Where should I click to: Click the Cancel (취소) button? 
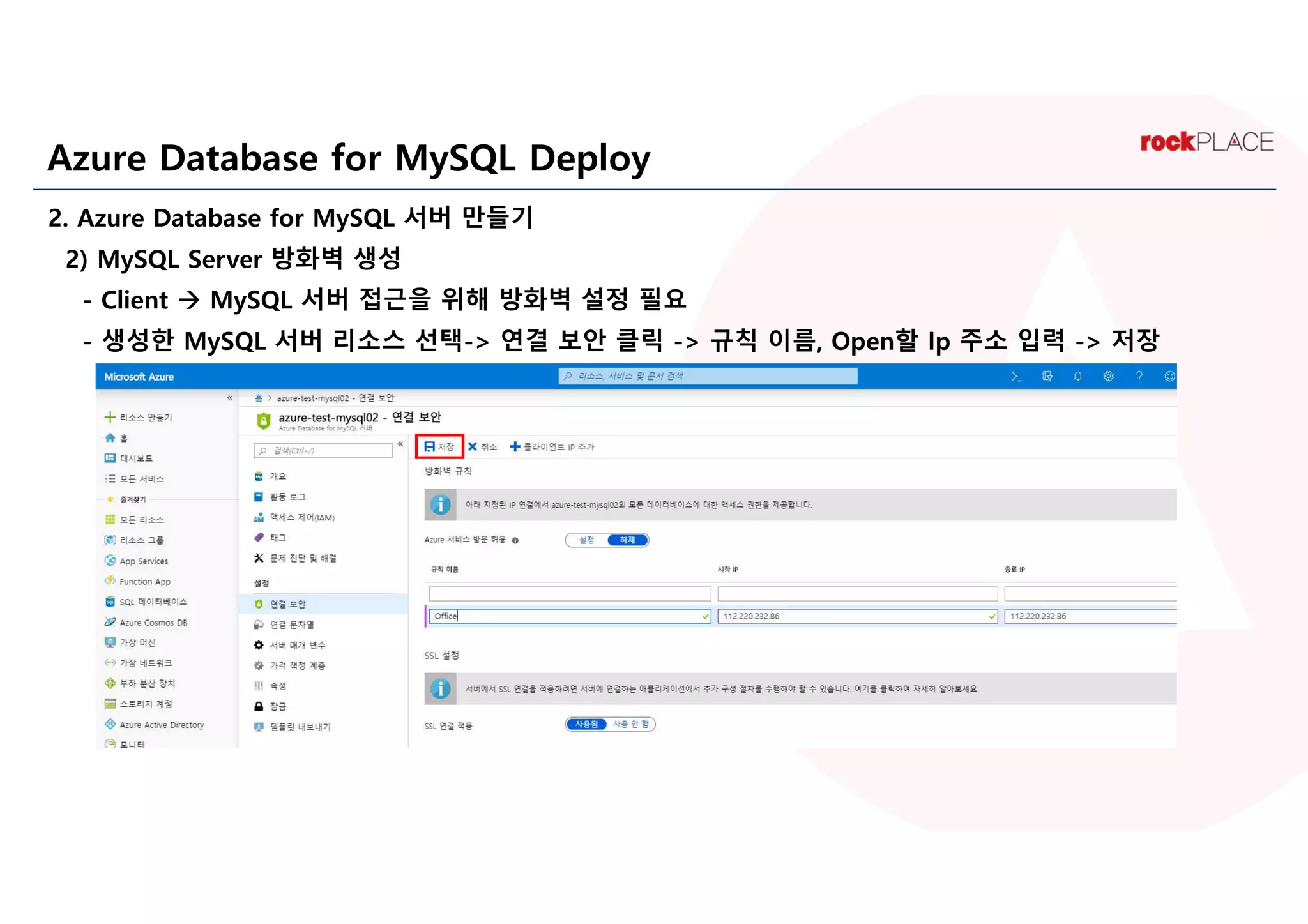click(x=482, y=446)
